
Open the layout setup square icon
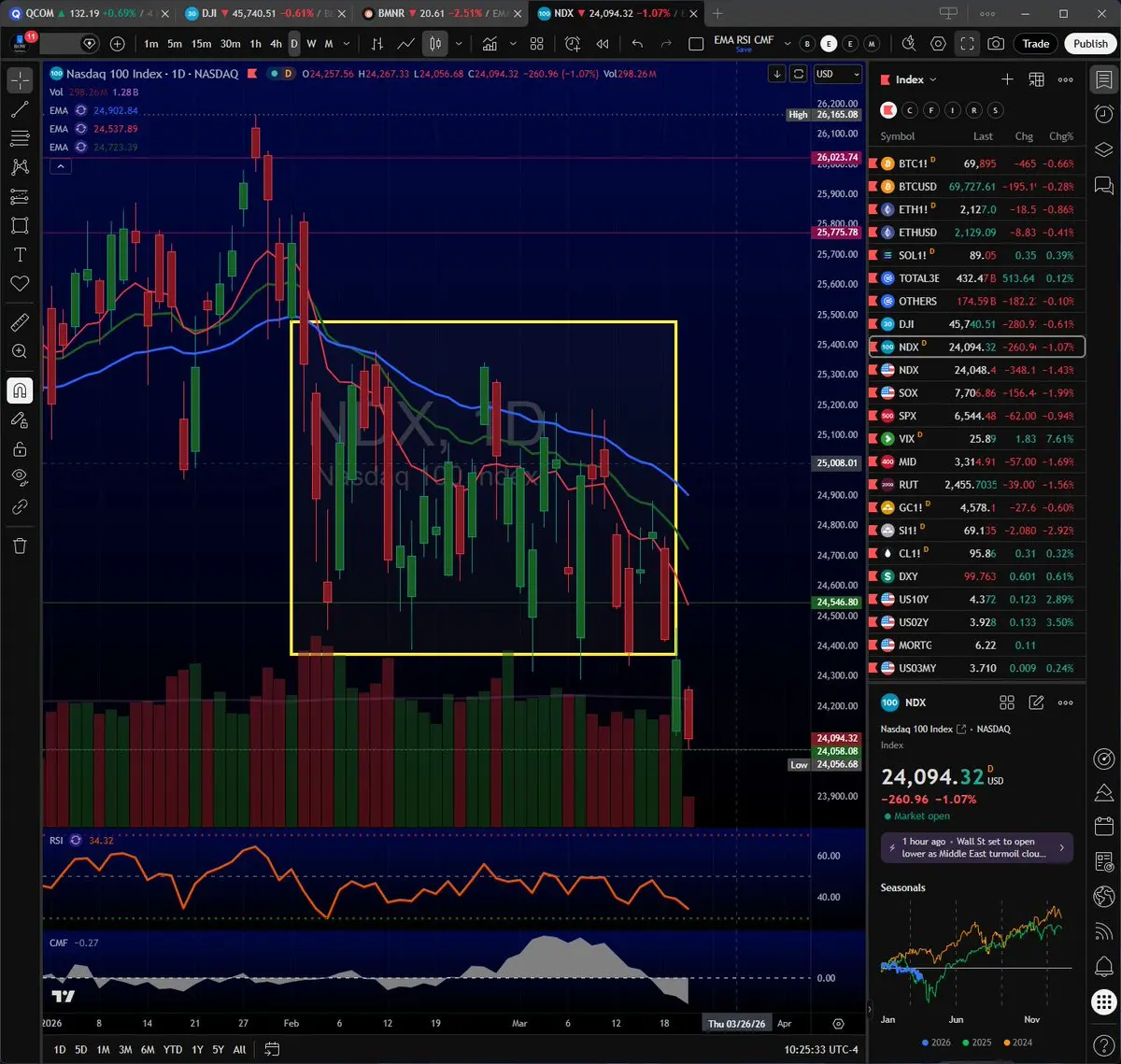click(x=696, y=44)
